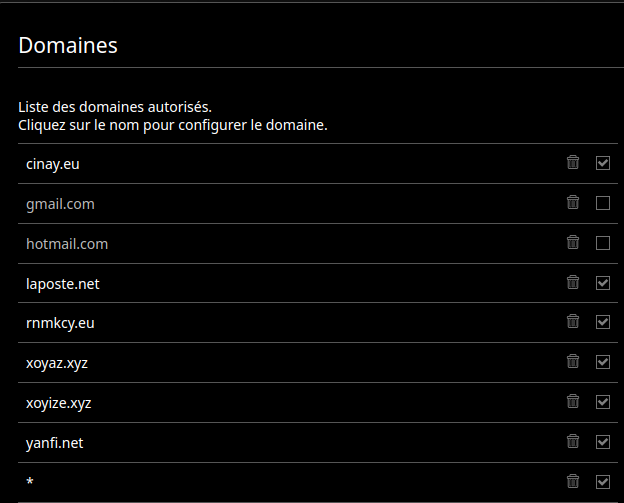Image resolution: width=624 pixels, height=503 pixels.
Task: Click the yanfi.net domain name
Action: (x=55, y=443)
